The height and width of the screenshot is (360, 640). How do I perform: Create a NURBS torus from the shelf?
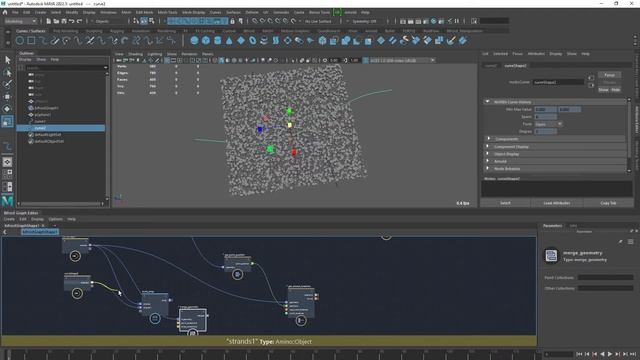pyautogui.click(x=253, y=40)
